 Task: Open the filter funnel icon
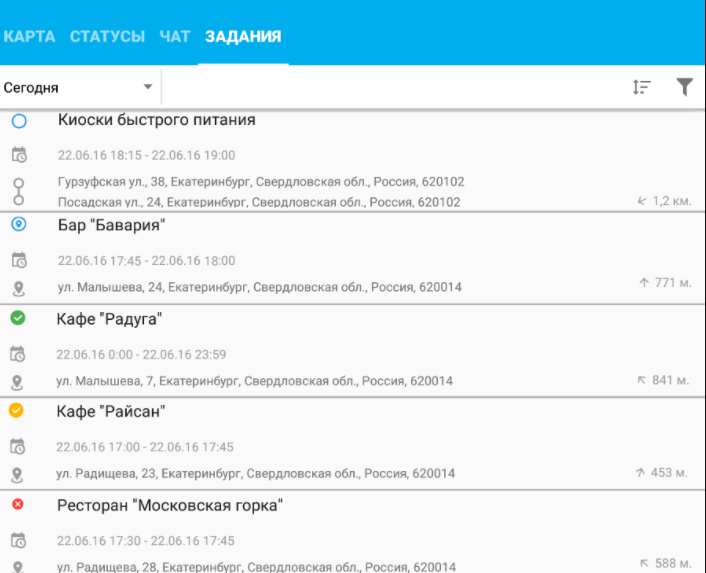click(684, 87)
